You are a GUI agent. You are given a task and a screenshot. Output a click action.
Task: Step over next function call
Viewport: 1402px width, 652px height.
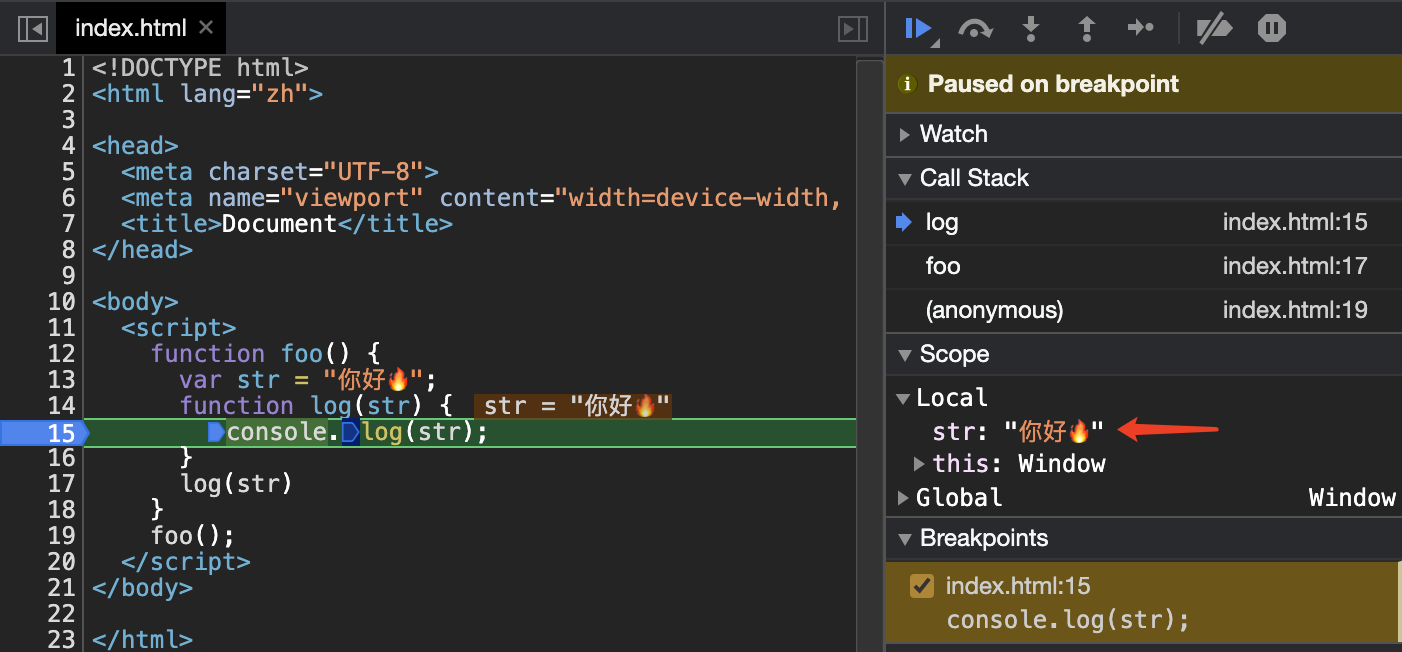click(x=975, y=28)
